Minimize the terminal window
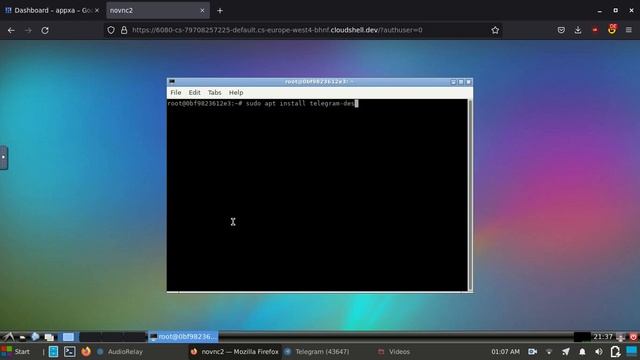Image resolution: width=640 pixels, height=360 pixels. [x=453, y=82]
